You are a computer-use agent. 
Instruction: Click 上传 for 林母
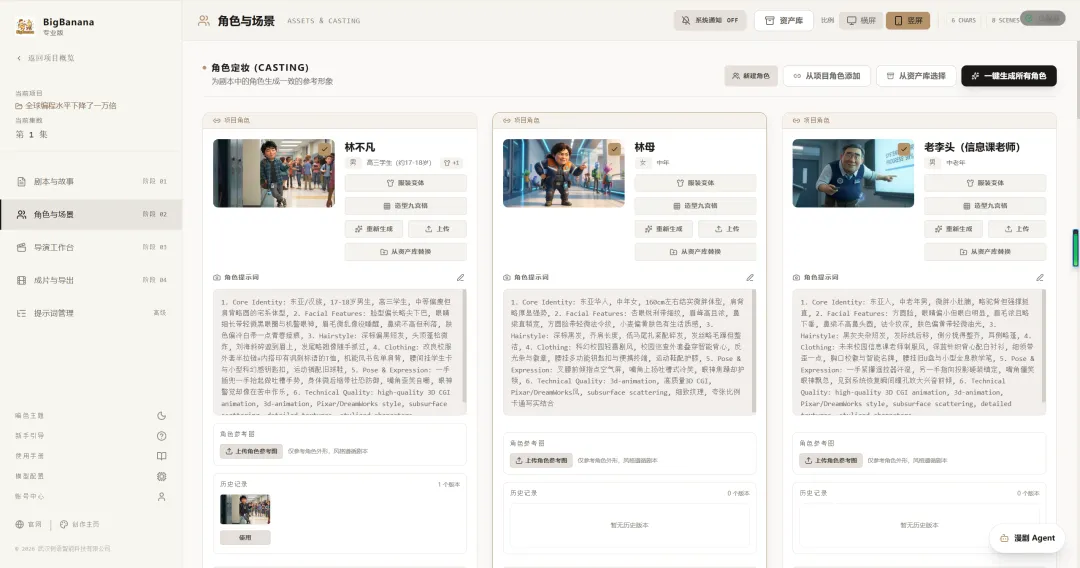click(x=727, y=229)
